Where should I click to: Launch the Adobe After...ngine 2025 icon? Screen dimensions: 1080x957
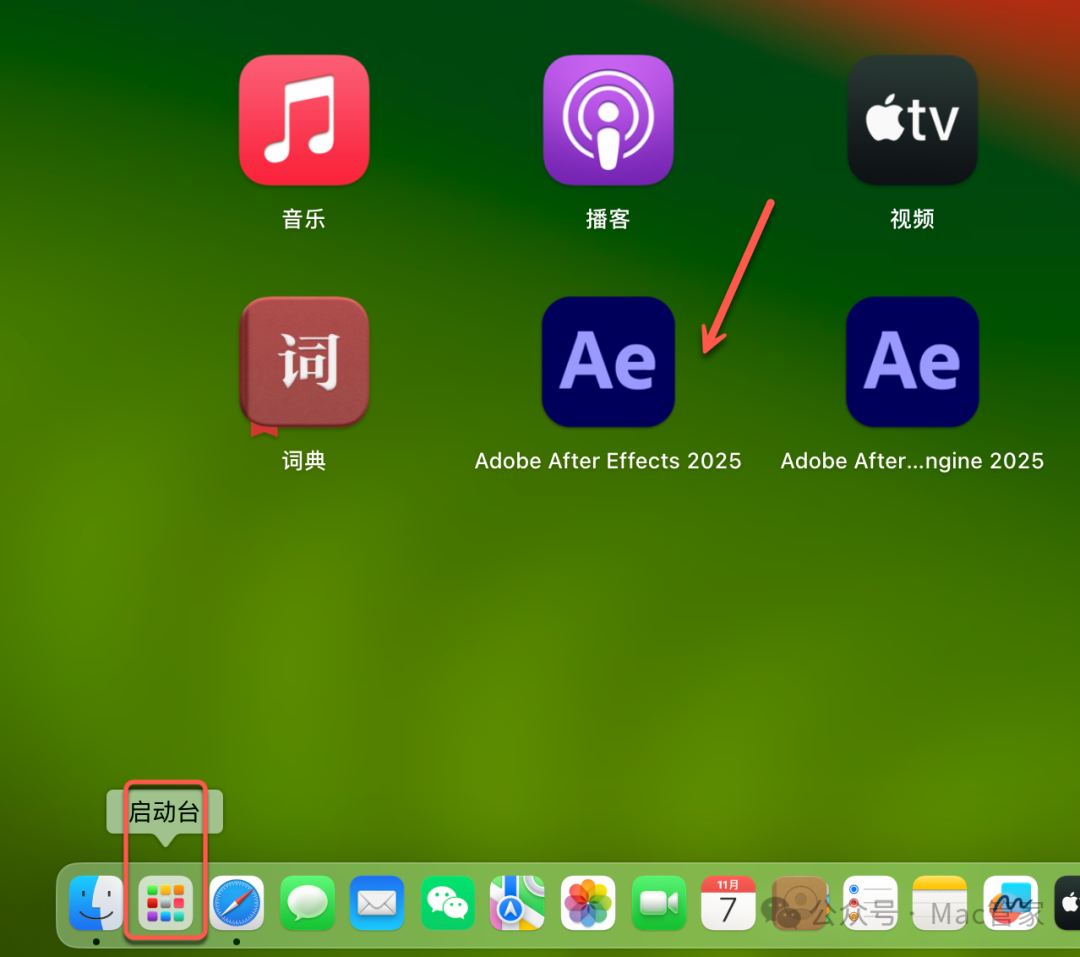click(912, 362)
